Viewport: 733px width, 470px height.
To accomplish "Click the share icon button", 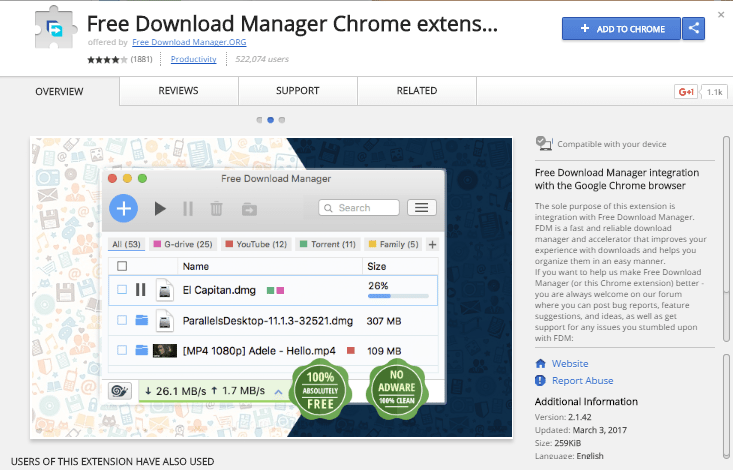I will tap(693, 29).
